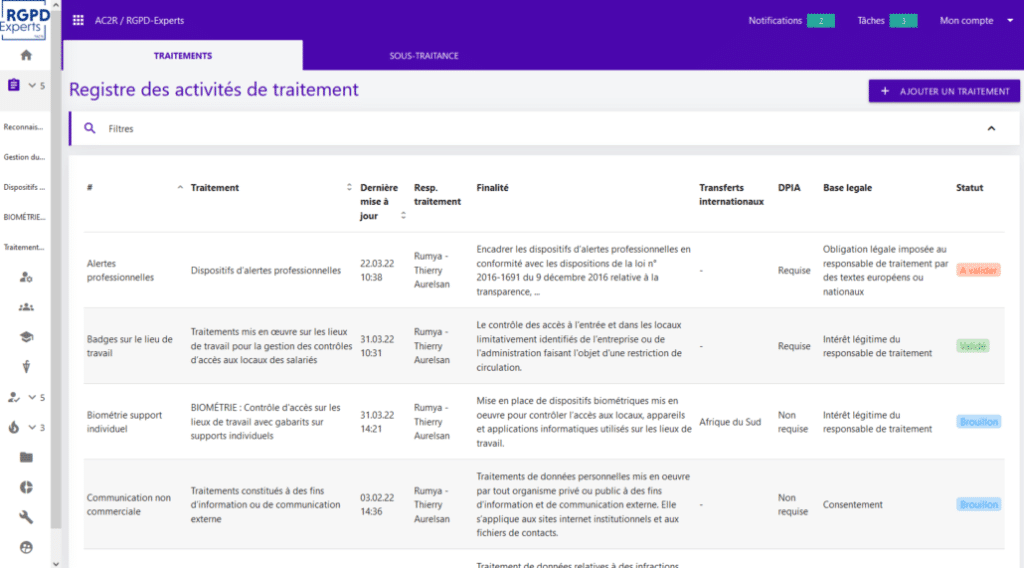This screenshot has height=568, width=1024.
Task: Click the Base legale column header
Action: tap(847, 187)
